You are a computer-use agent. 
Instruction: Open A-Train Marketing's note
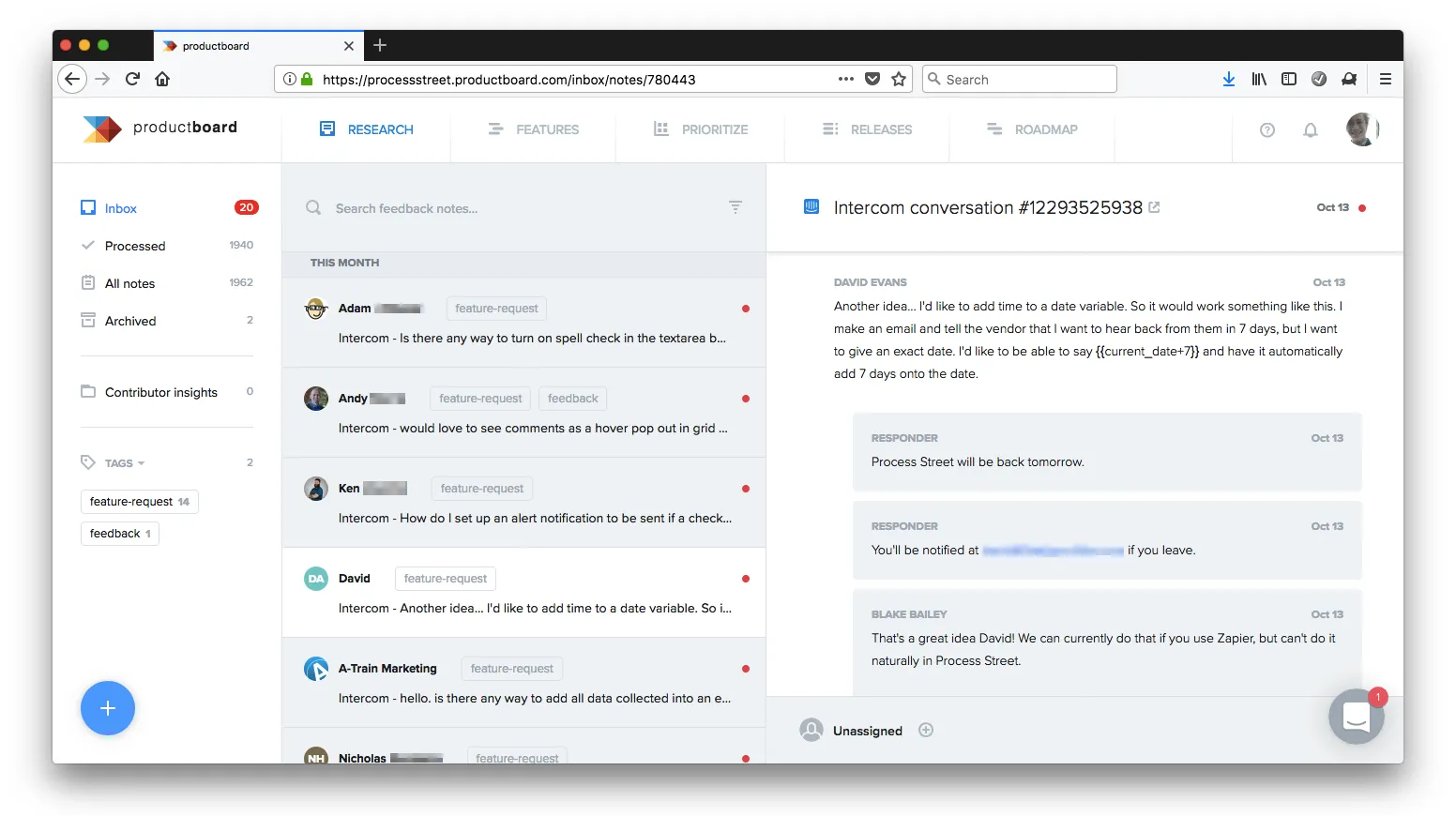[x=523, y=683]
